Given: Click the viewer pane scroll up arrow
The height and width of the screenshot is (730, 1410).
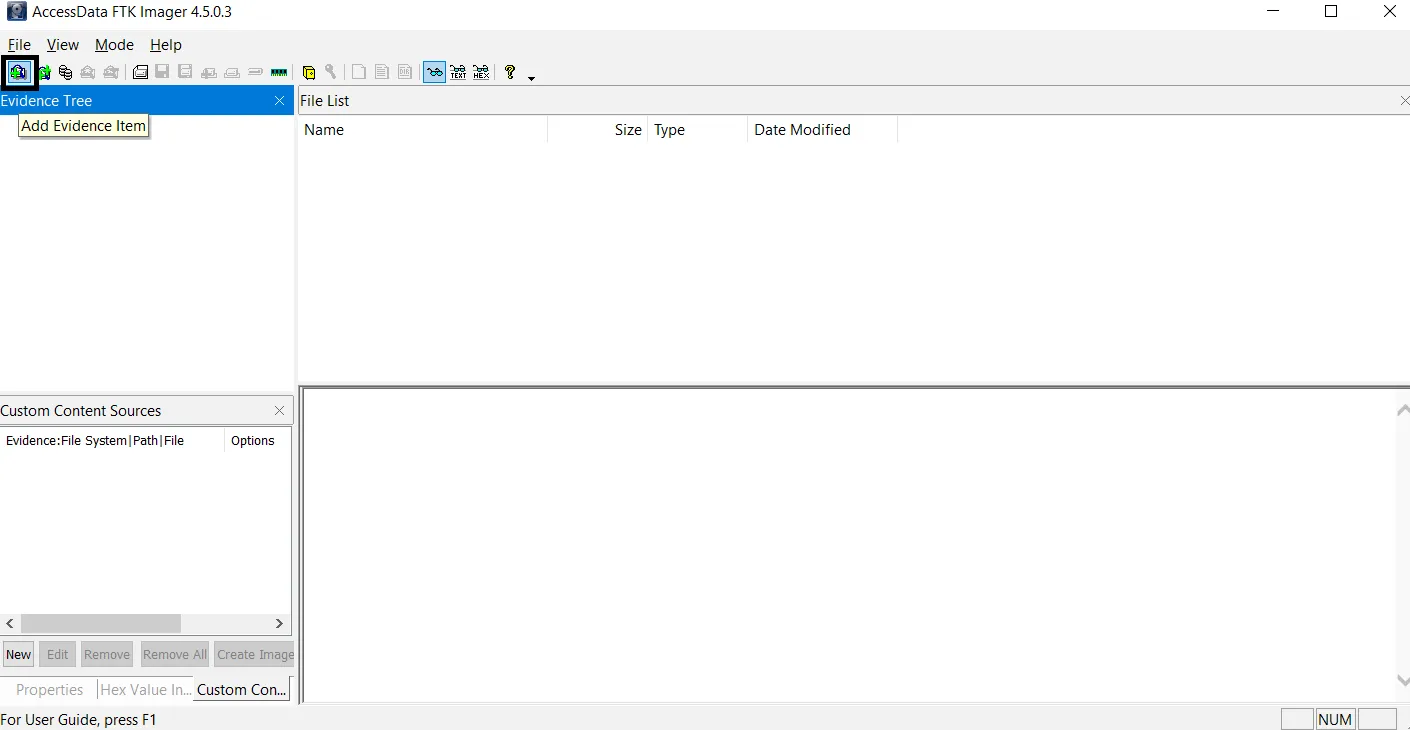Looking at the screenshot, I should point(1403,409).
